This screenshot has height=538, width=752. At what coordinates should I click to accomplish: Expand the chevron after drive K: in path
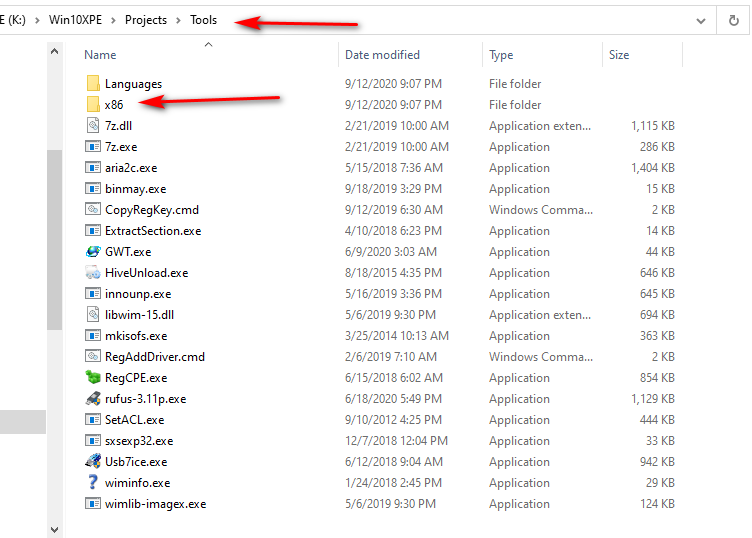(37, 20)
